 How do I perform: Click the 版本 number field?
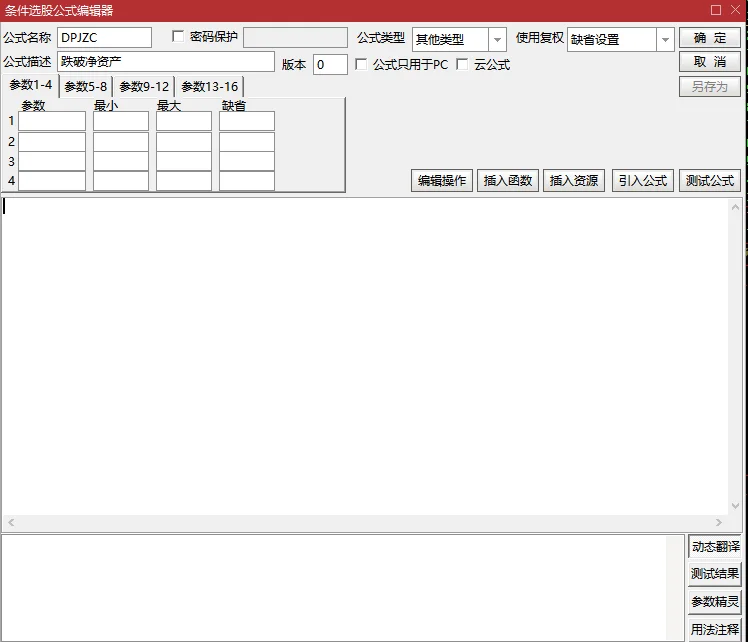pos(330,64)
